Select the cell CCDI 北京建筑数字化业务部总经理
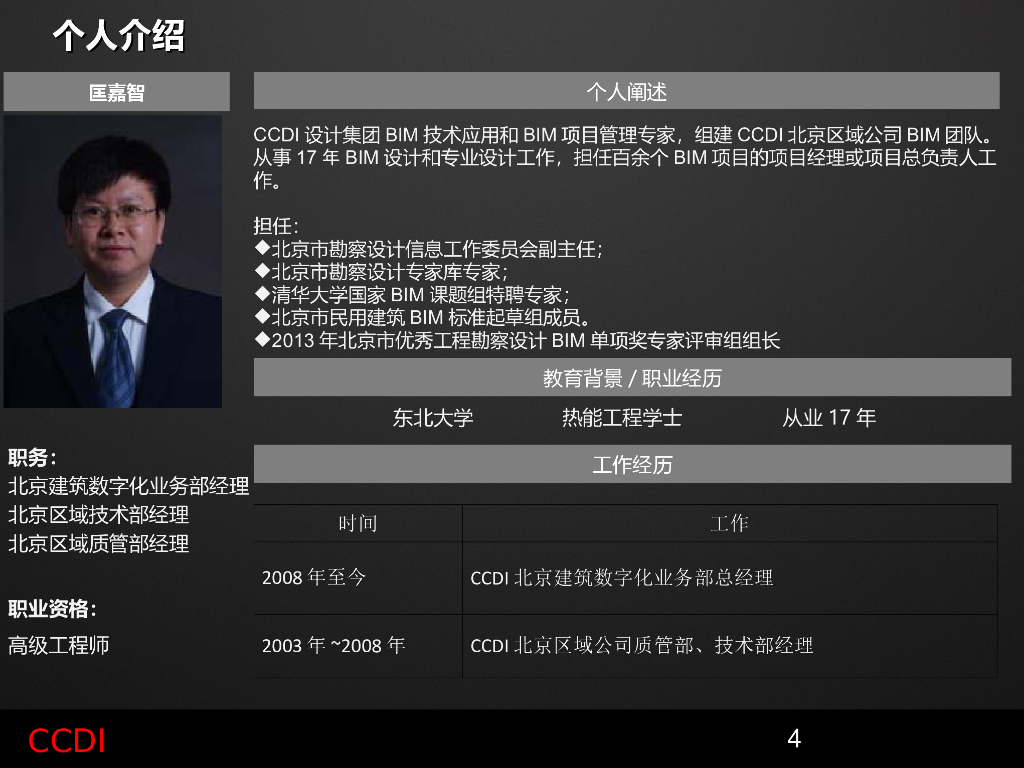This screenshot has width=1024, height=768. (729, 578)
